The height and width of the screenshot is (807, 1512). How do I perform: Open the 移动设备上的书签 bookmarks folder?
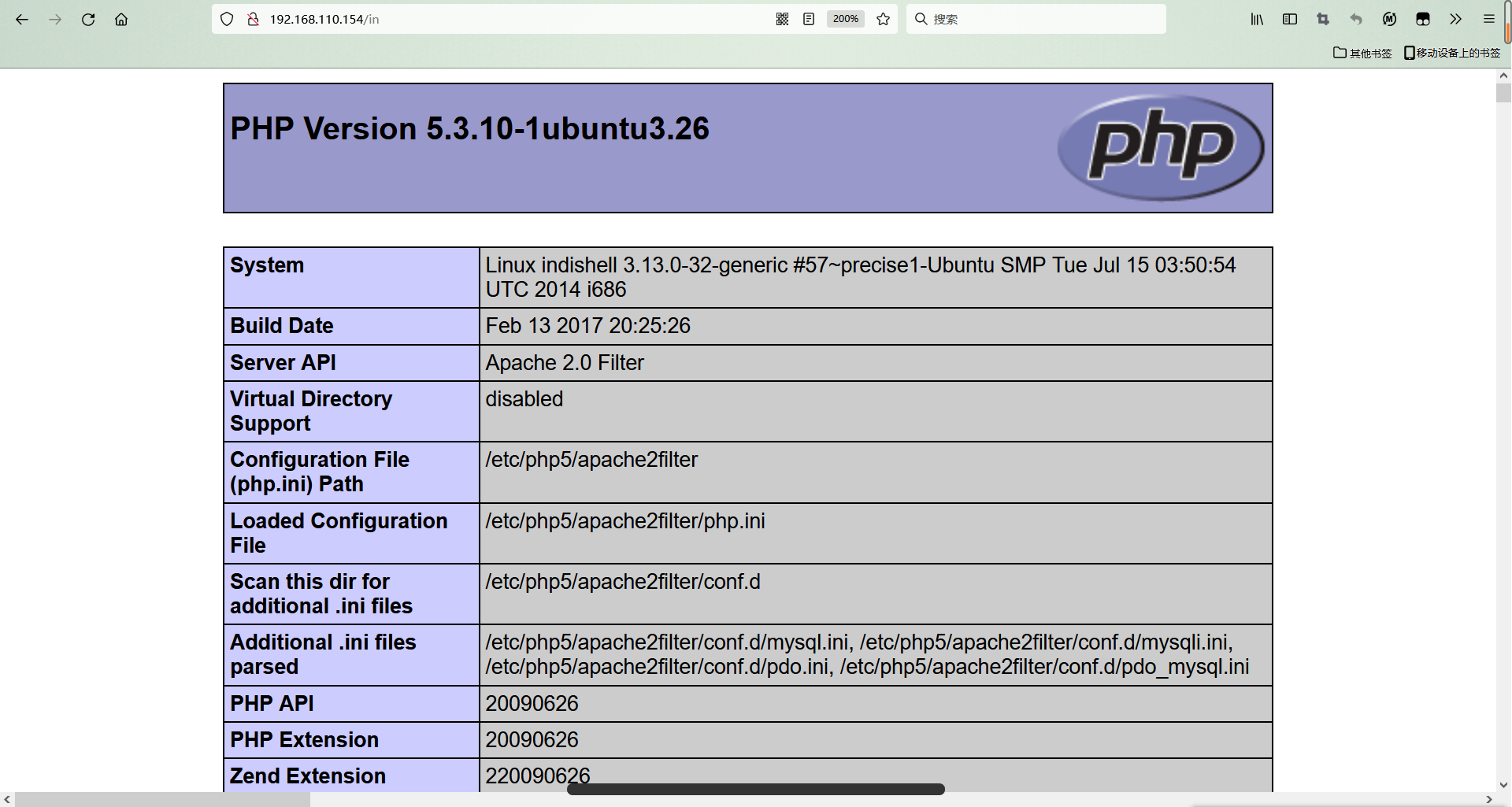tap(1452, 53)
